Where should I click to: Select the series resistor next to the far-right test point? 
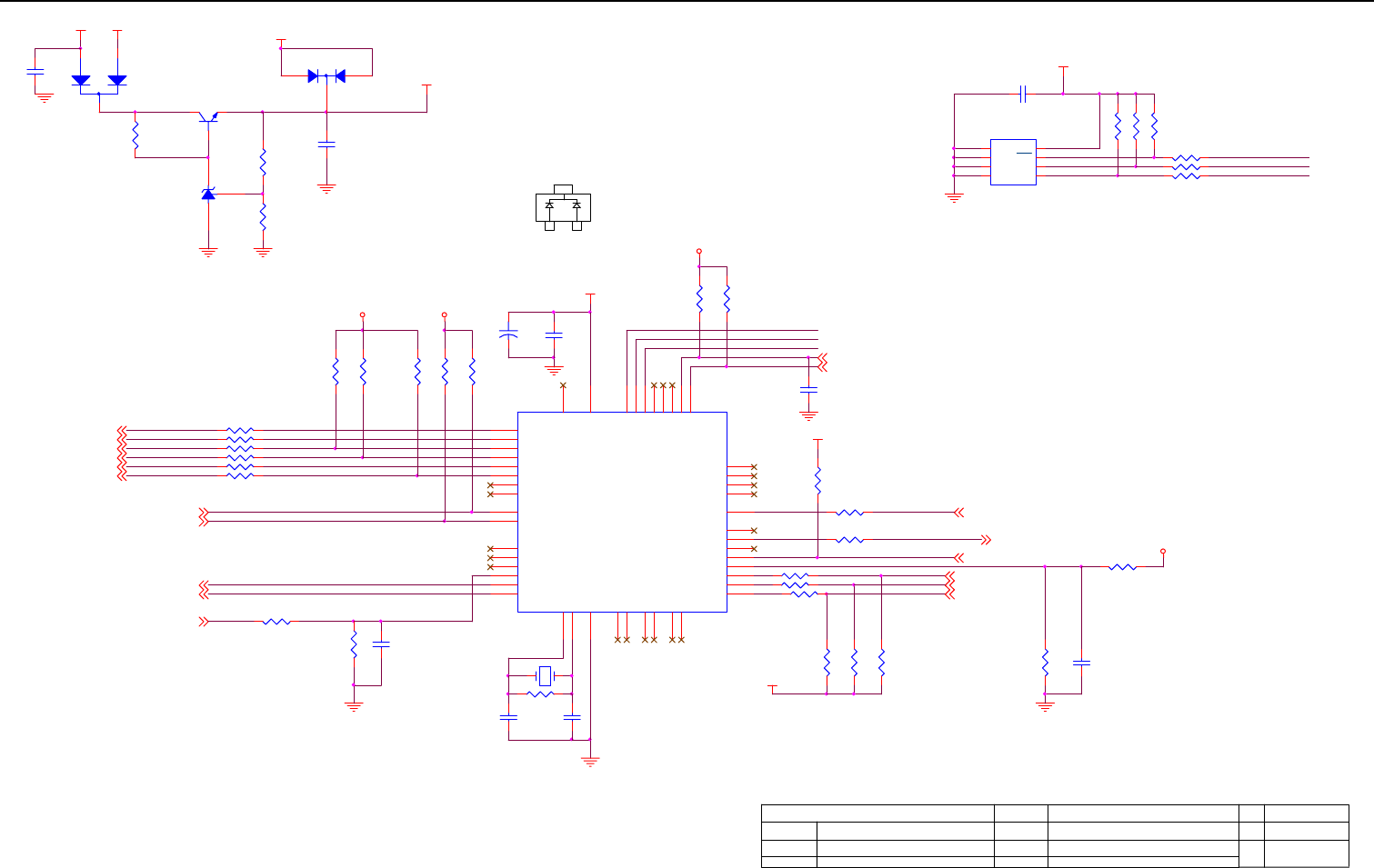1123,567
